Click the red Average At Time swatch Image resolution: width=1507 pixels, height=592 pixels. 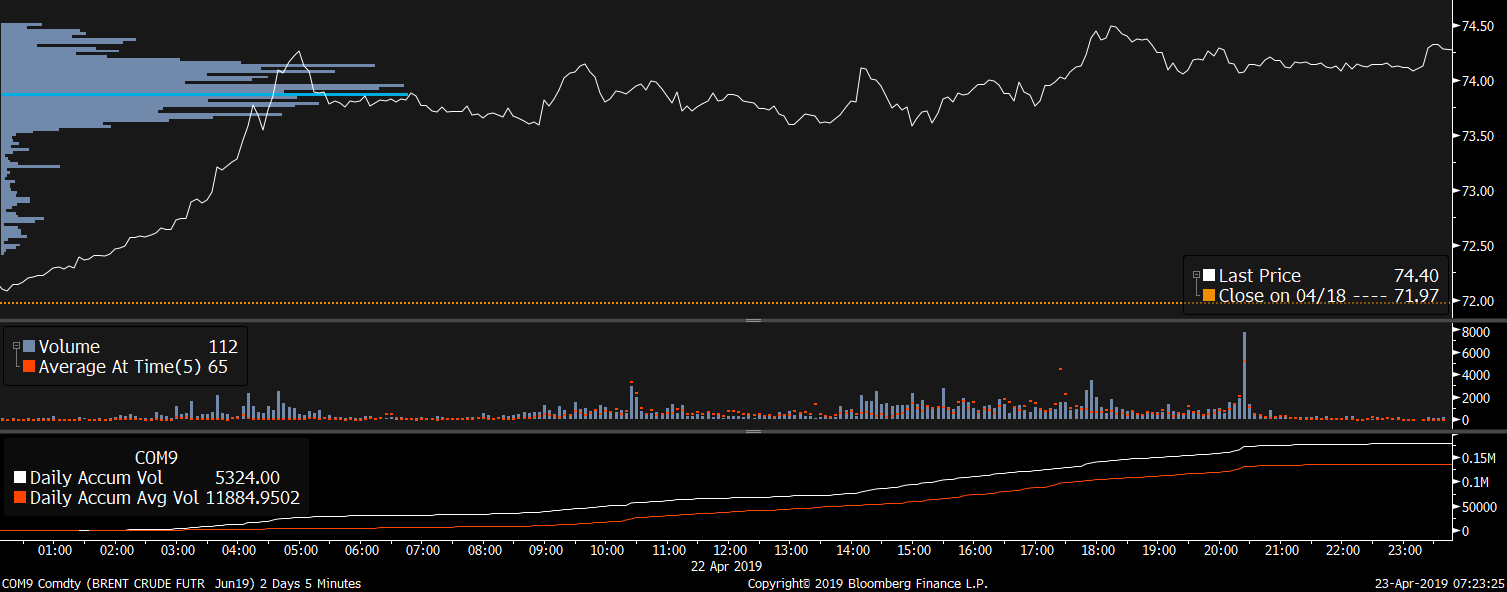[x=29, y=367]
